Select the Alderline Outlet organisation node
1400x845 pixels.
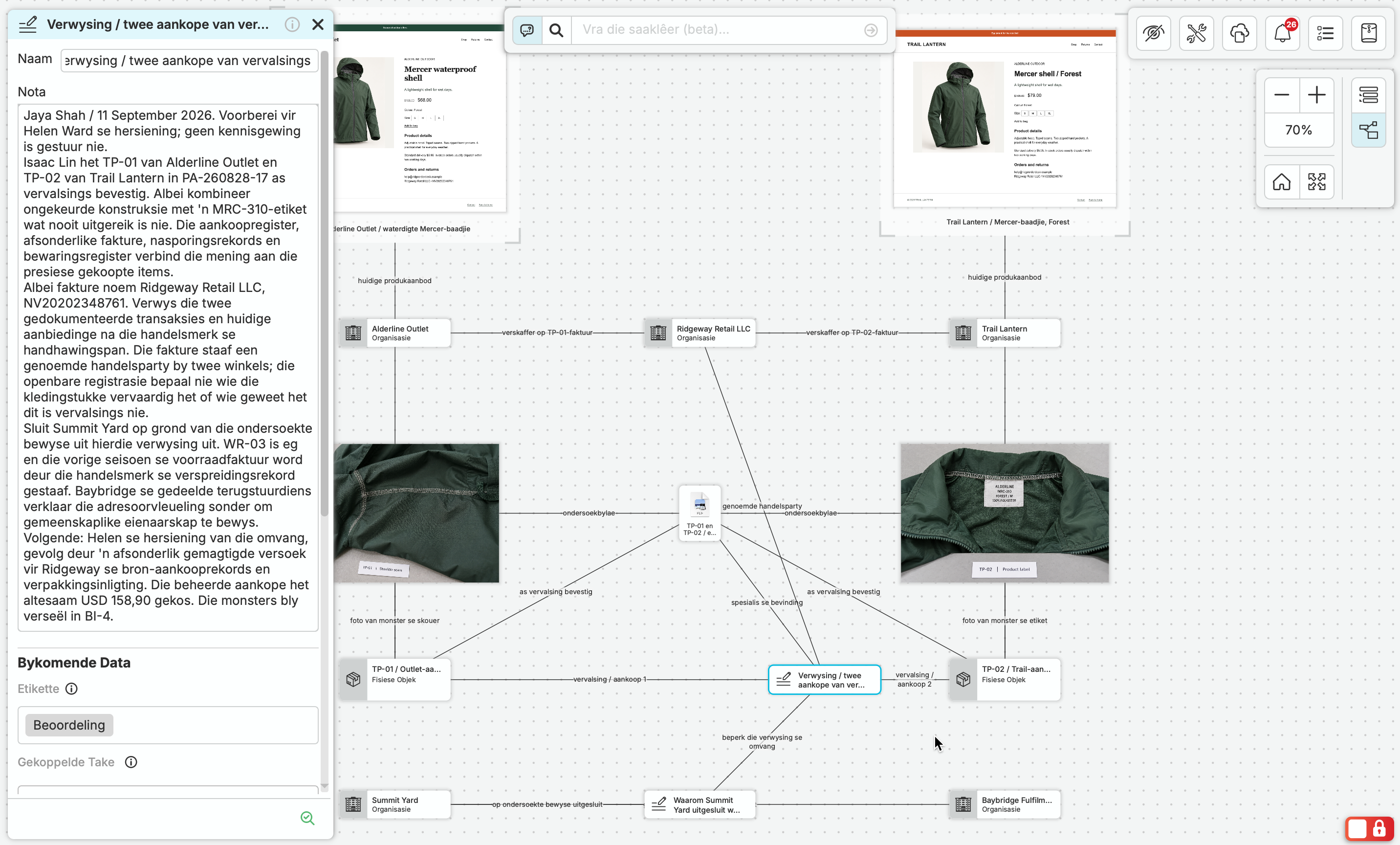pyautogui.click(x=395, y=333)
